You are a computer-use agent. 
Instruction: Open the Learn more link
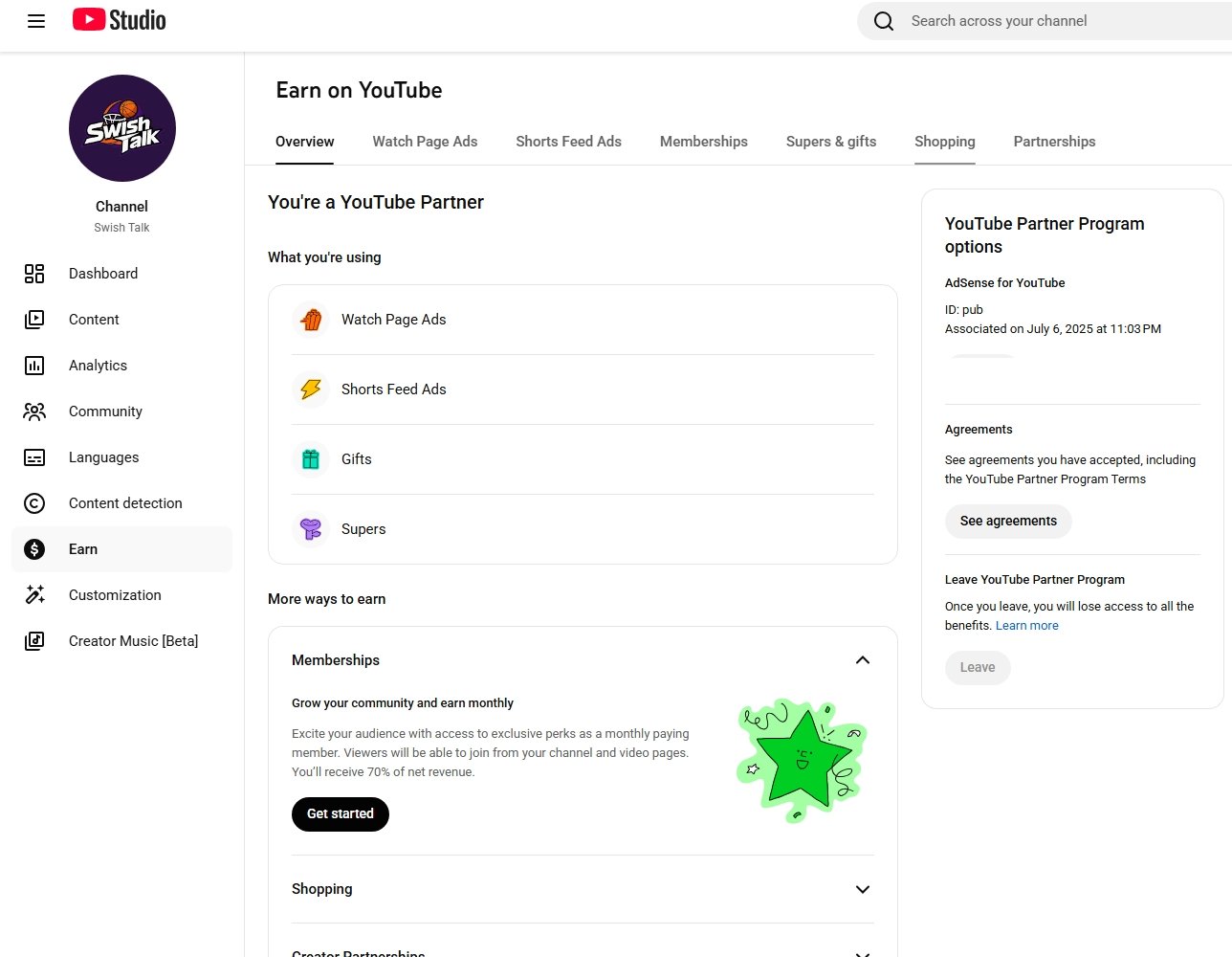pos(1026,626)
